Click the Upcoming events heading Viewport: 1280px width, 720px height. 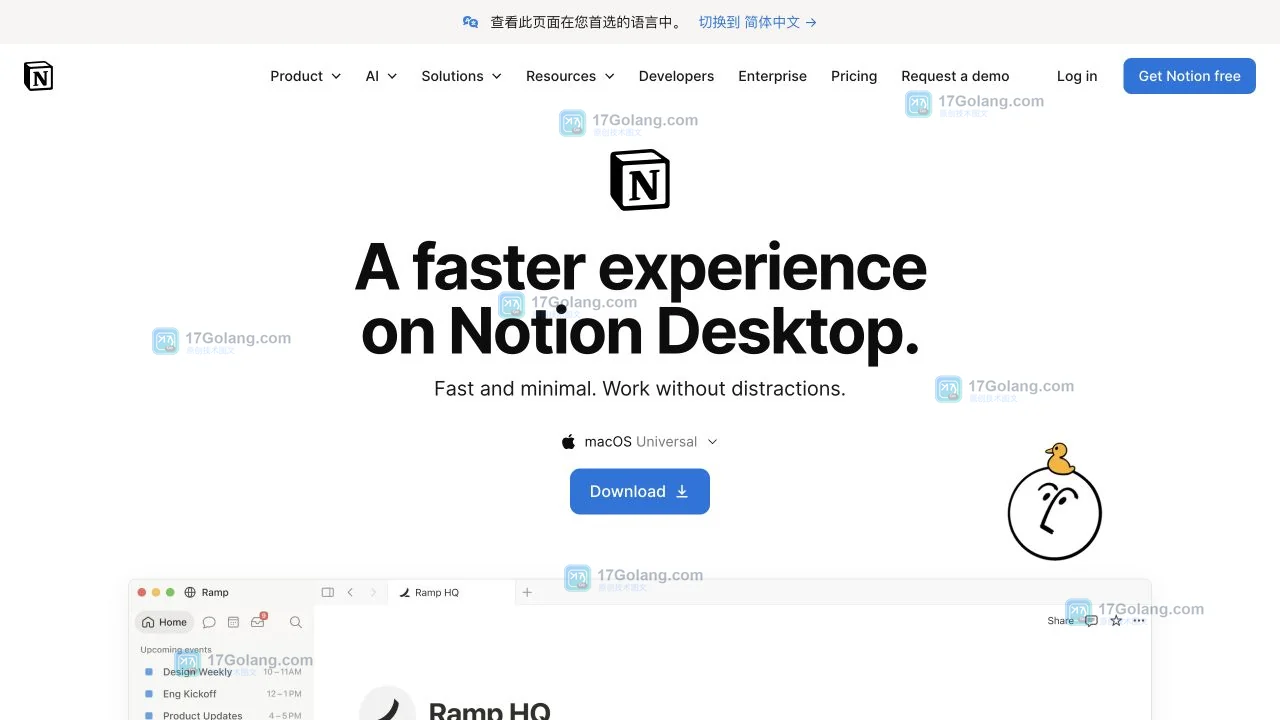[x=176, y=650]
